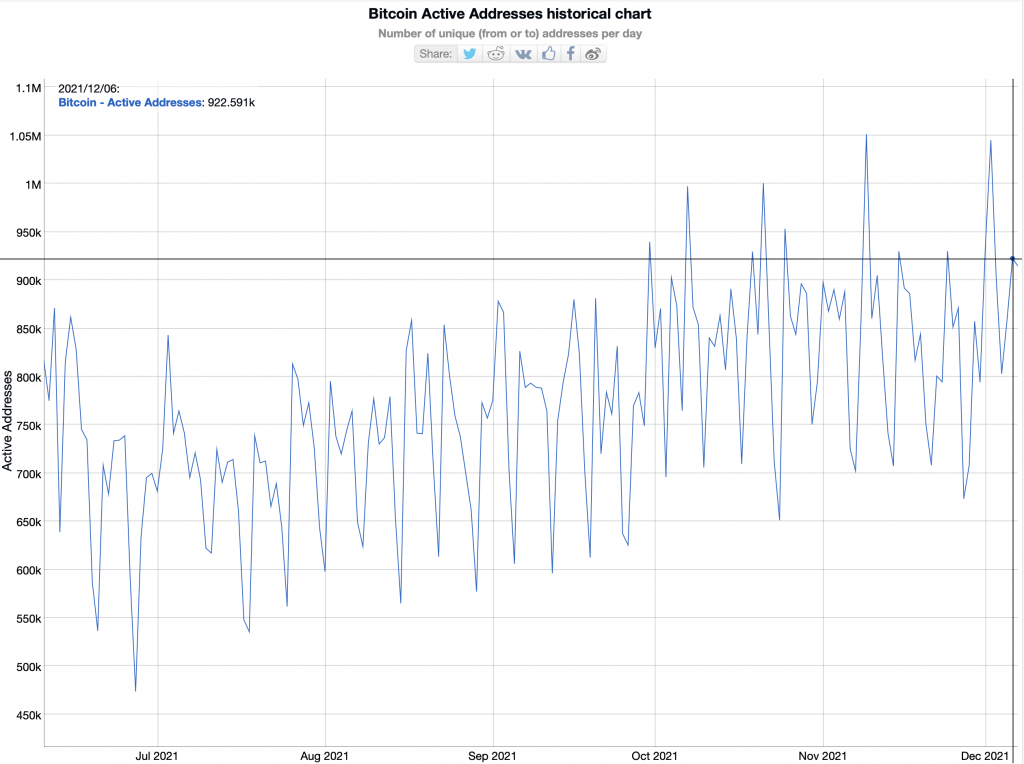Click the thumbs-up like icon
This screenshot has width=1024, height=764.
(x=549, y=54)
